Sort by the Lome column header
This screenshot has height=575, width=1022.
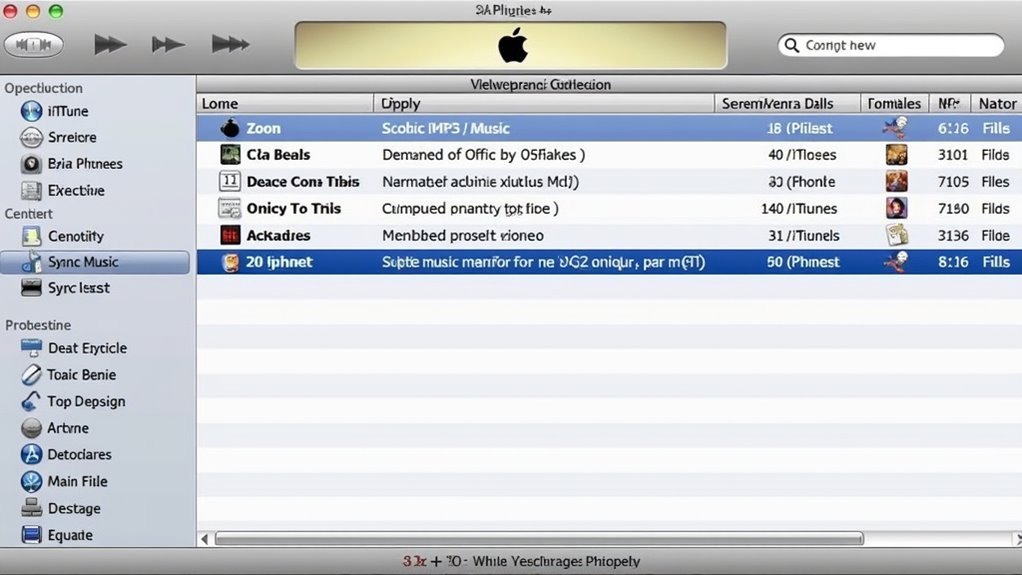pos(285,103)
